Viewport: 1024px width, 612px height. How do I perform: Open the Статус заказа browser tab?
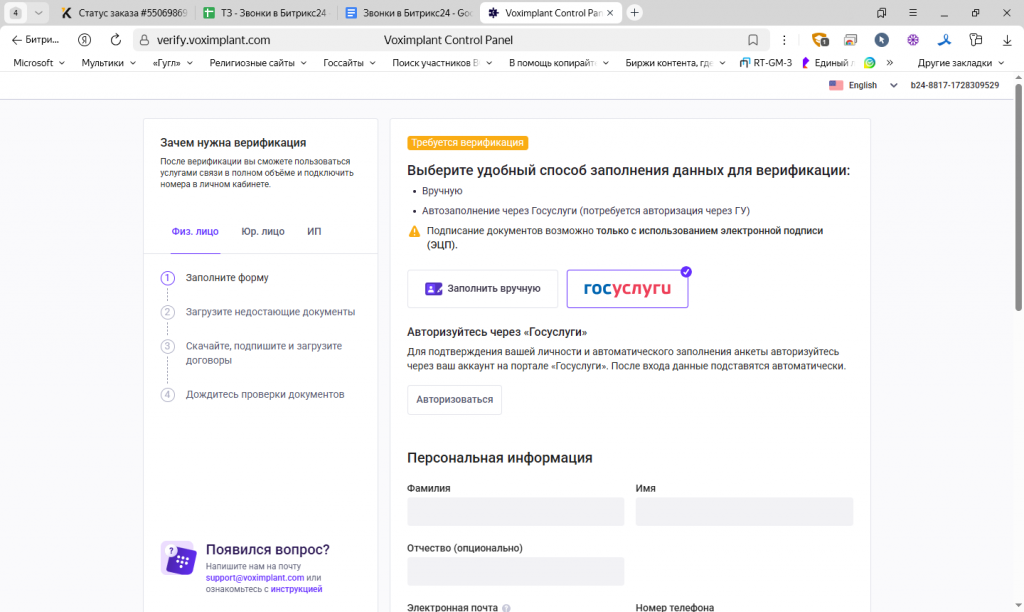[x=123, y=12]
